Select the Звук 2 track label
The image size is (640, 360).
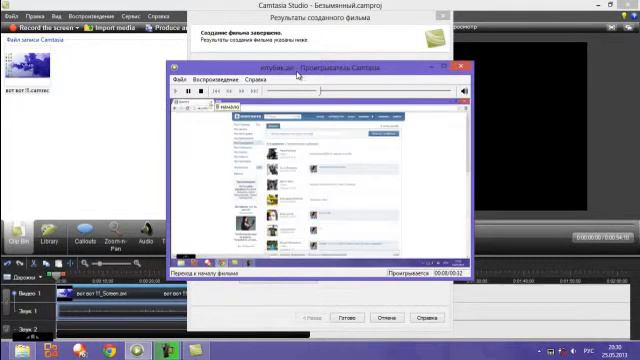click(28, 329)
